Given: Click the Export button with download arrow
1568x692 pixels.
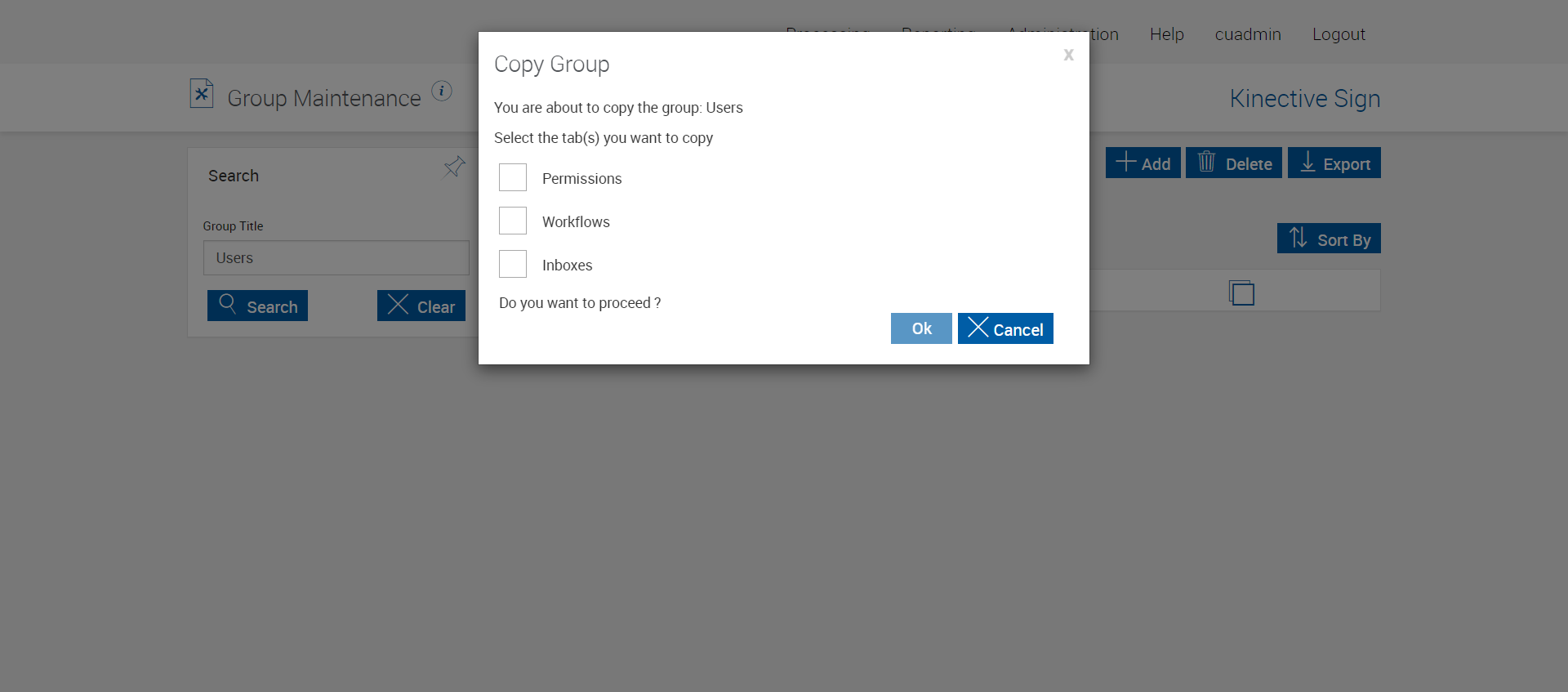Looking at the screenshot, I should coord(1334,163).
